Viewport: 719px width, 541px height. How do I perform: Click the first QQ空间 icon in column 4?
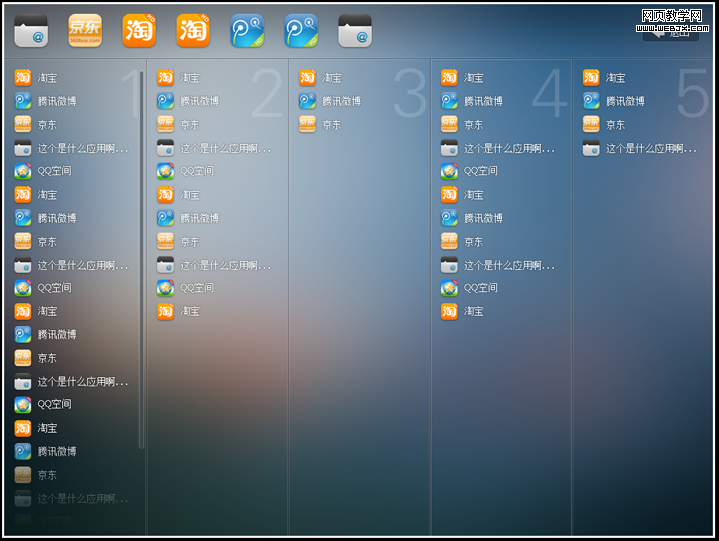coord(449,171)
